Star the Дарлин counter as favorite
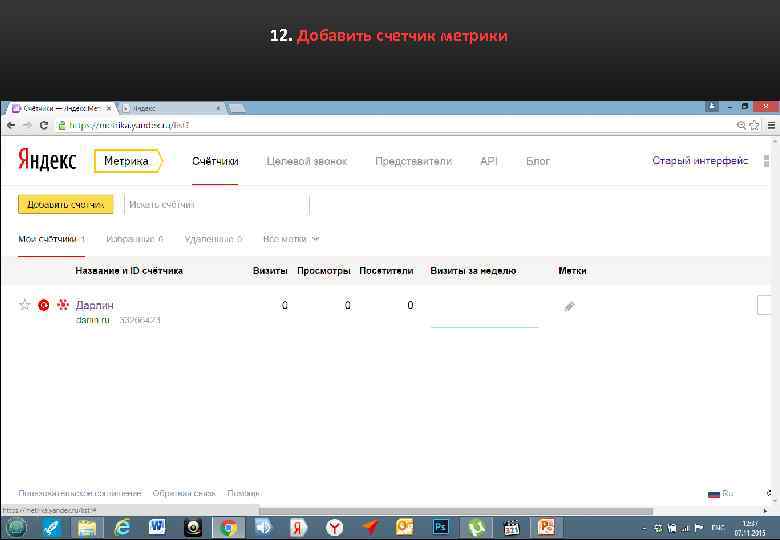This screenshot has height=540, width=780. tap(24, 305)
